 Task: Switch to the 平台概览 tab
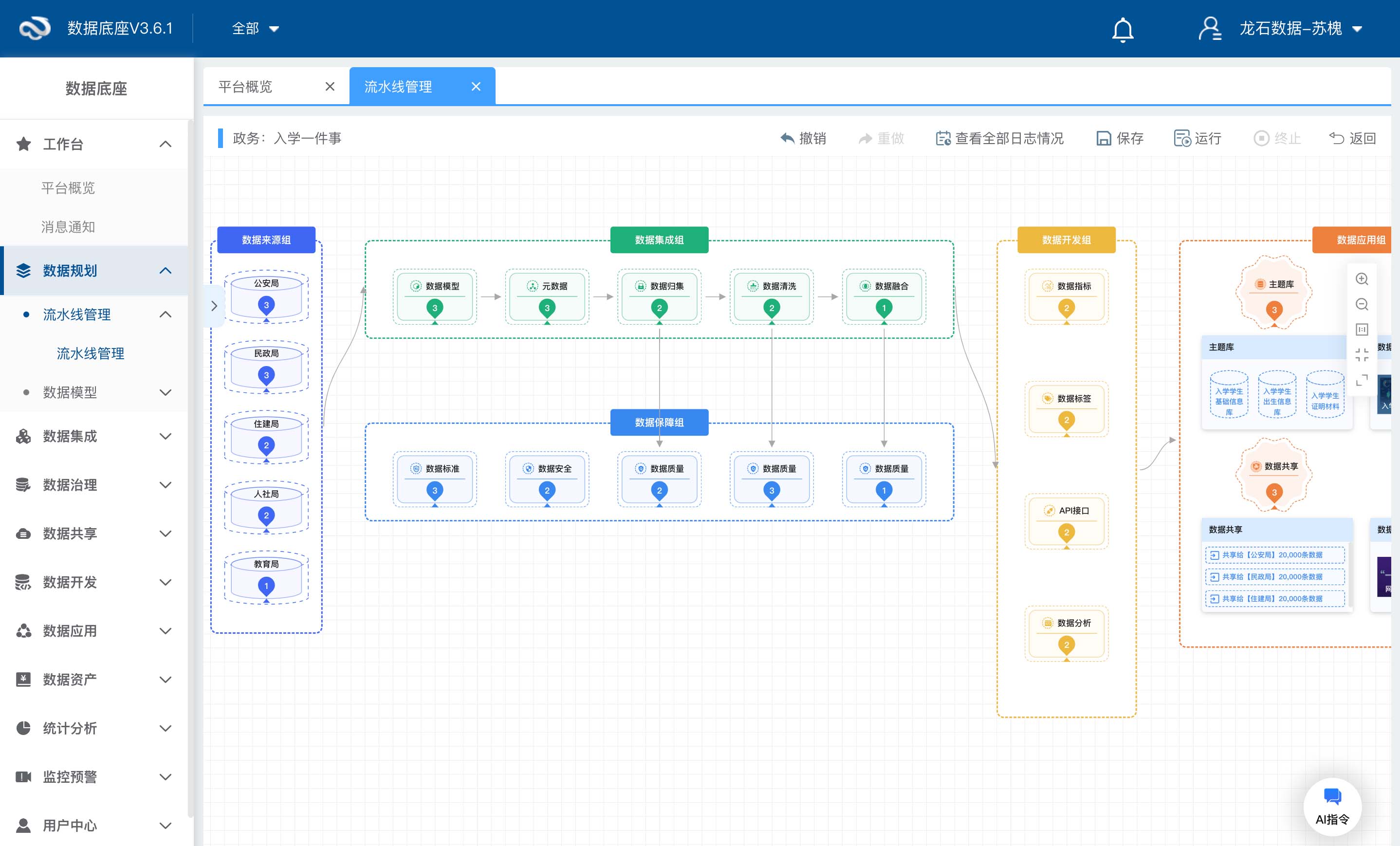(x=245, y=86)
